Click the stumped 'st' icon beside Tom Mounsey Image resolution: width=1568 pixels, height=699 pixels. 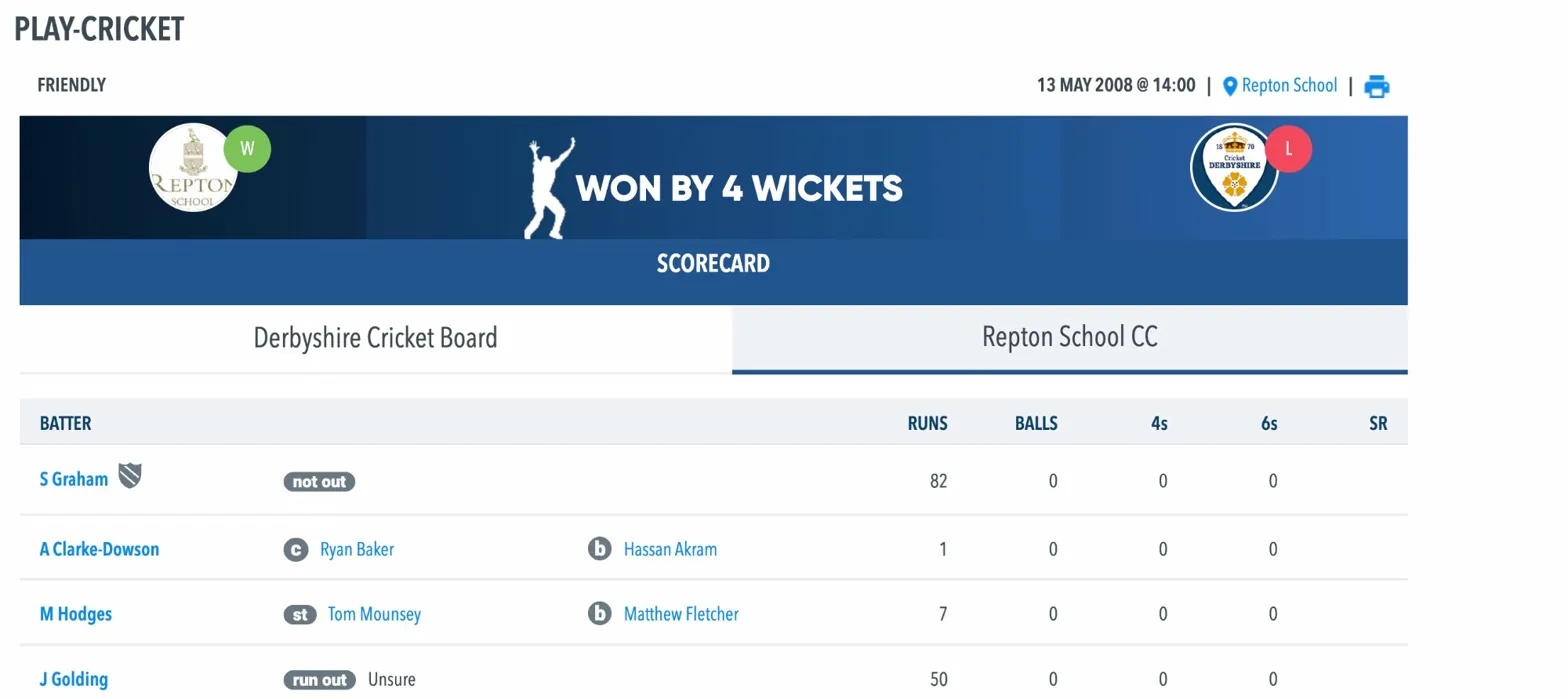300,614
